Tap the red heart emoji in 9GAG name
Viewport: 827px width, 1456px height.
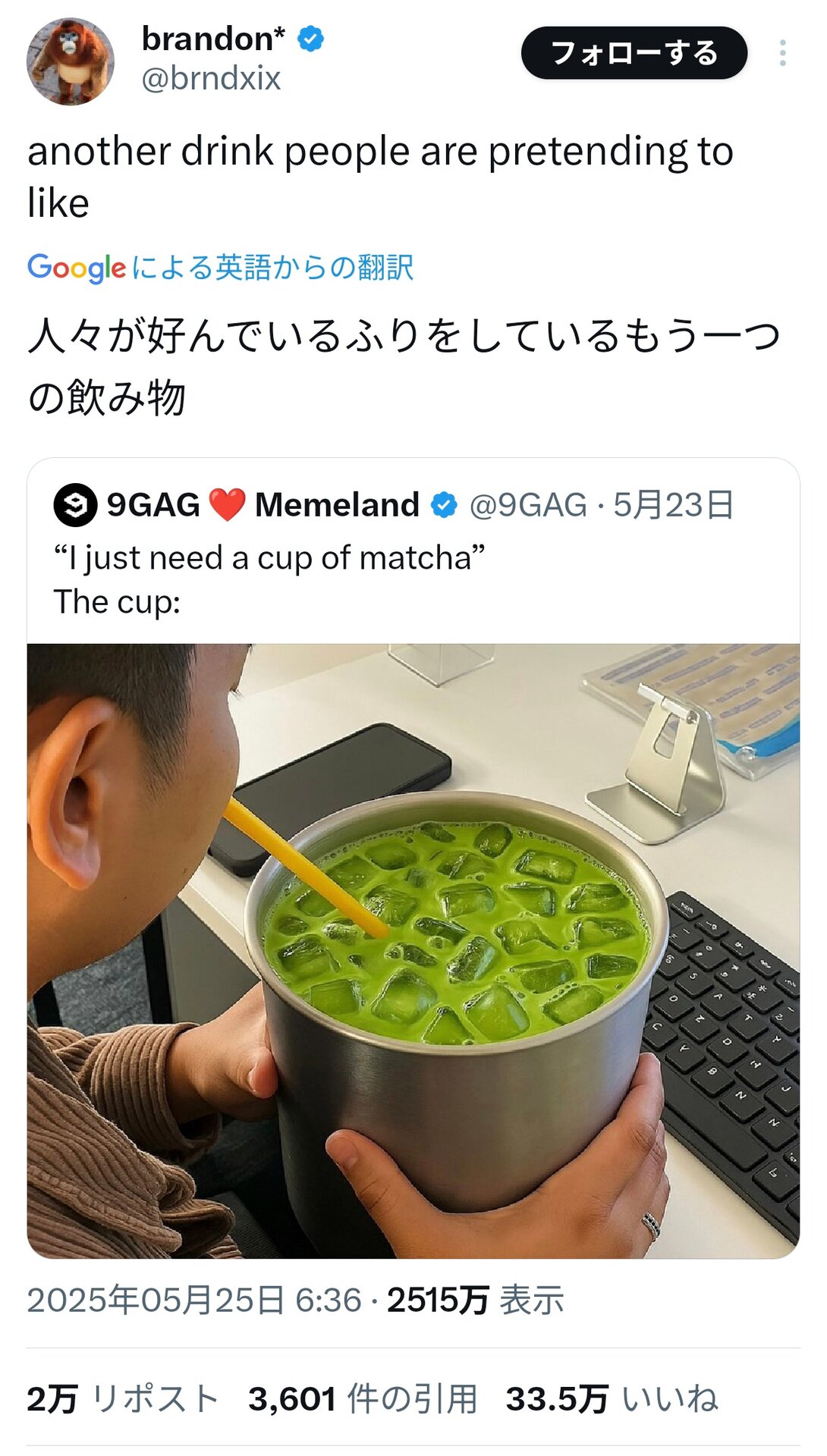pyautogui.click(x=227, y=505)
